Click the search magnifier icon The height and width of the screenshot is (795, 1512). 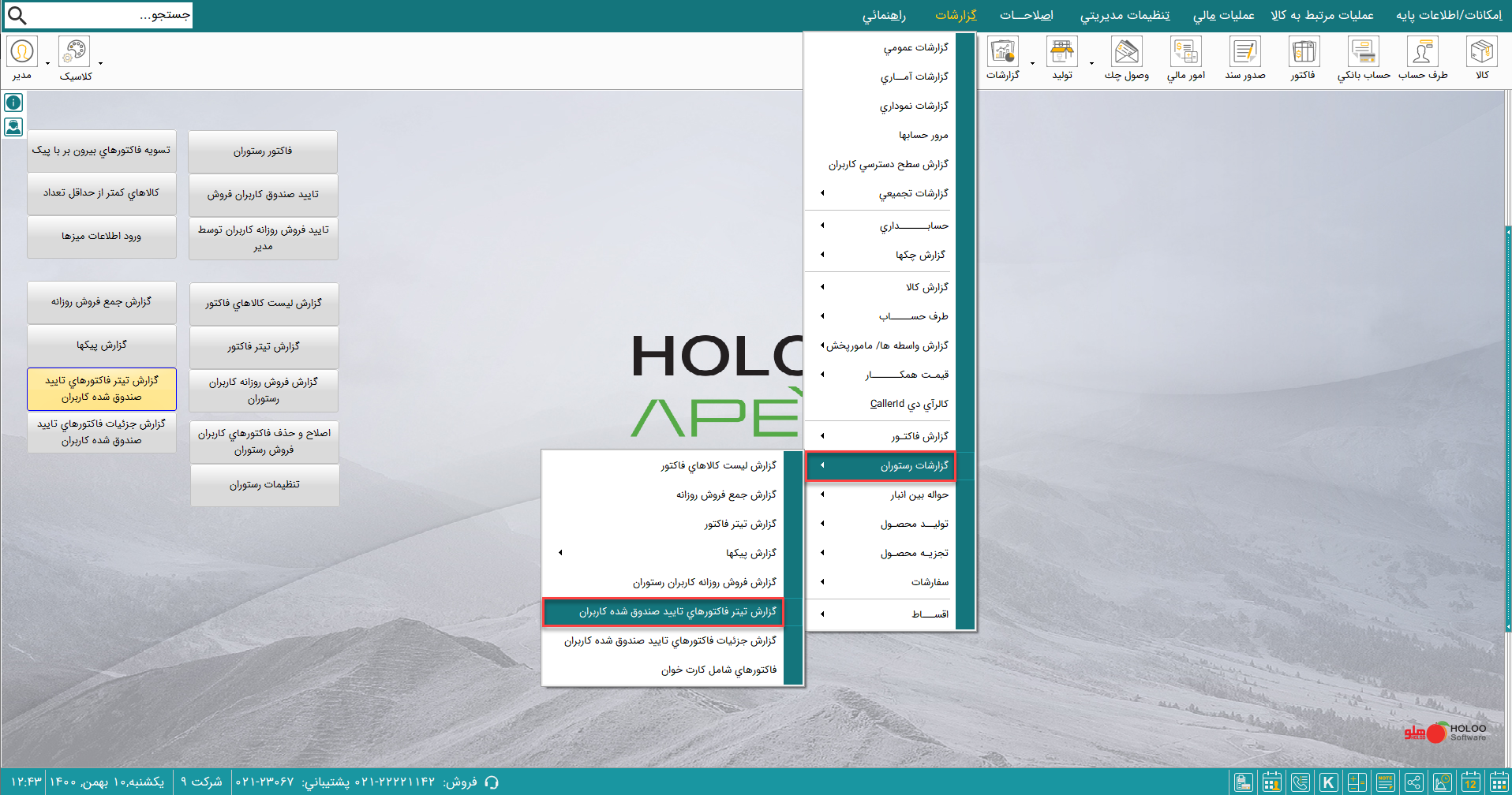[17, 15]
